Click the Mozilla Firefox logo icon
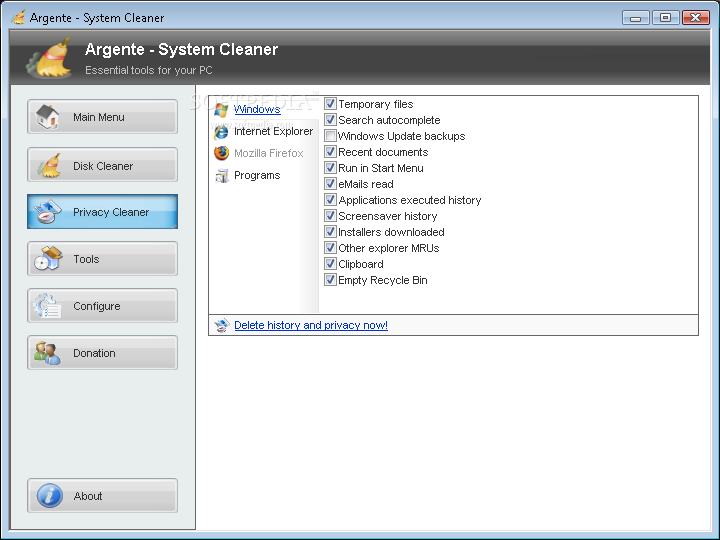The image size is (720, 540). pos(221,153)
